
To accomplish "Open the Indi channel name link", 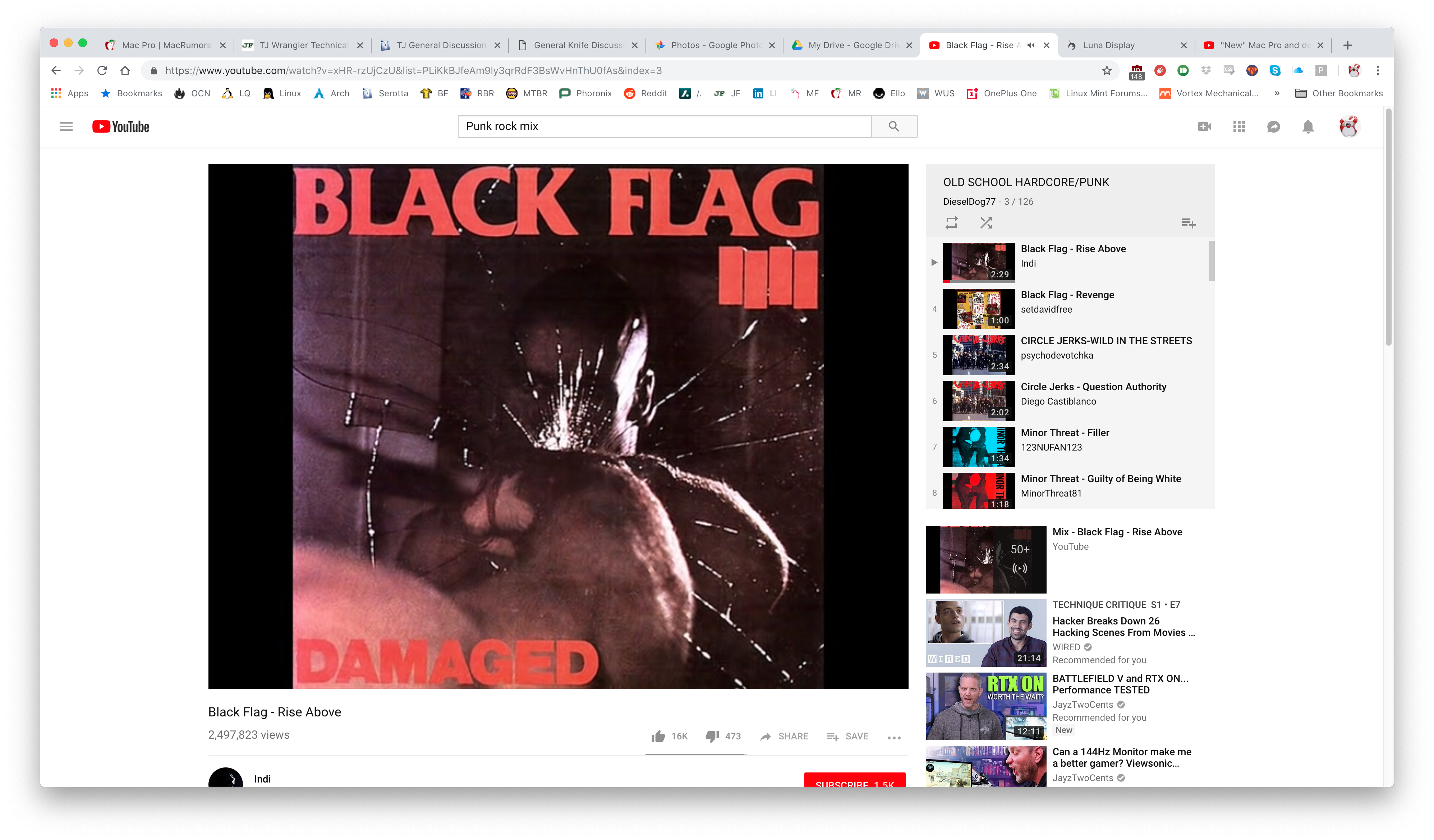I will (262, 779).
